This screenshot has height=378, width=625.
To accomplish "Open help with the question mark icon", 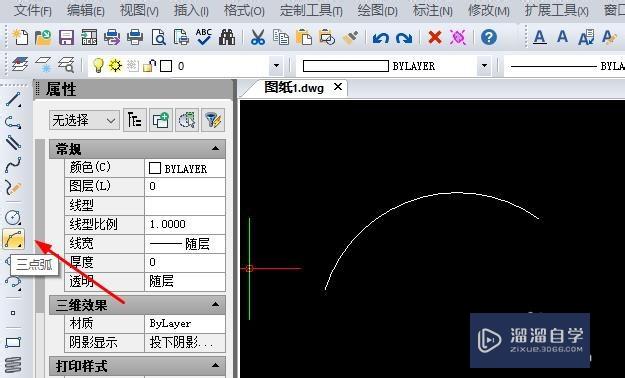I will pyautogui.click(x=489, y=37).
